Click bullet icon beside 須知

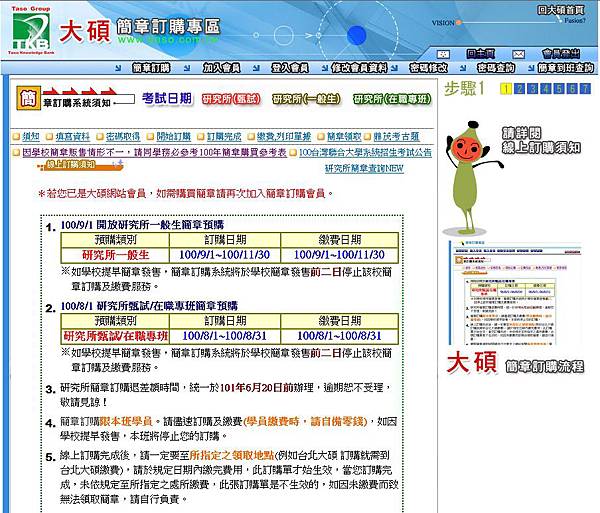tap(16, 137)
